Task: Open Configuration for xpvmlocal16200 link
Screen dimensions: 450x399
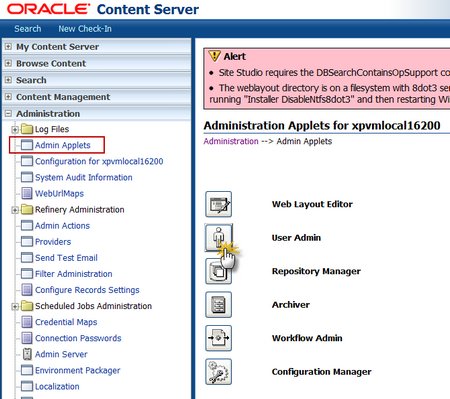Action: tap(99, 161)
